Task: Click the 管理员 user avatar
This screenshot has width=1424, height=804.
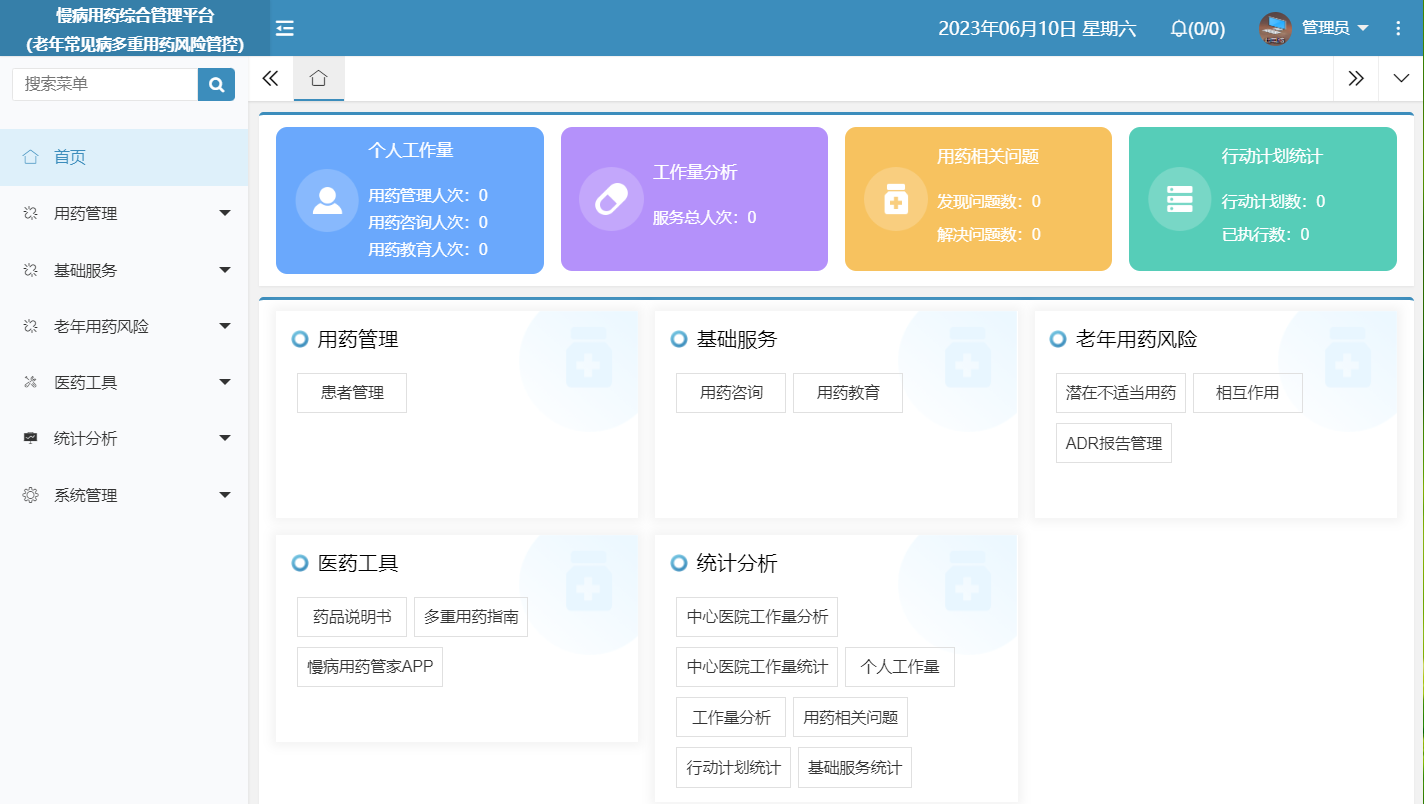Action: tap(1275, 28)
